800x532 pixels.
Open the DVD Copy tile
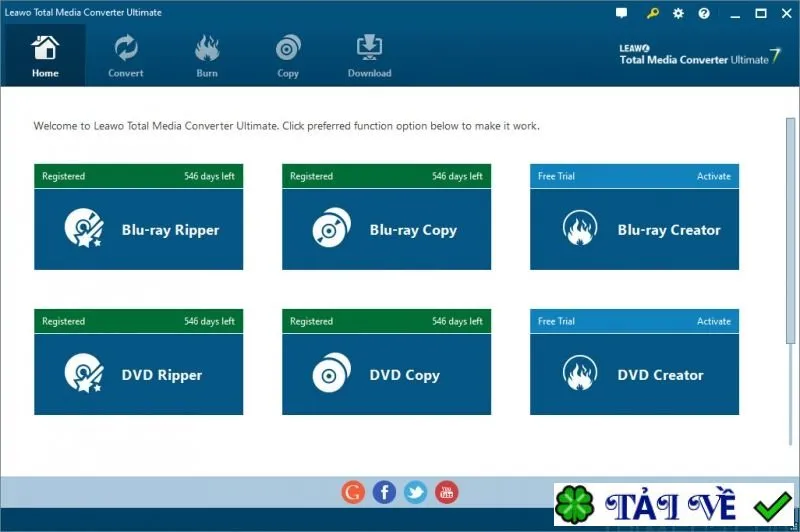386,374
